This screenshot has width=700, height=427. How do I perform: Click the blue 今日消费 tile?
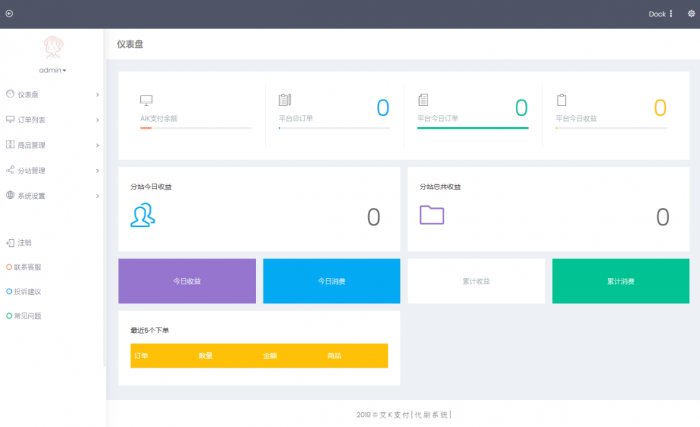tap(331, 281)
